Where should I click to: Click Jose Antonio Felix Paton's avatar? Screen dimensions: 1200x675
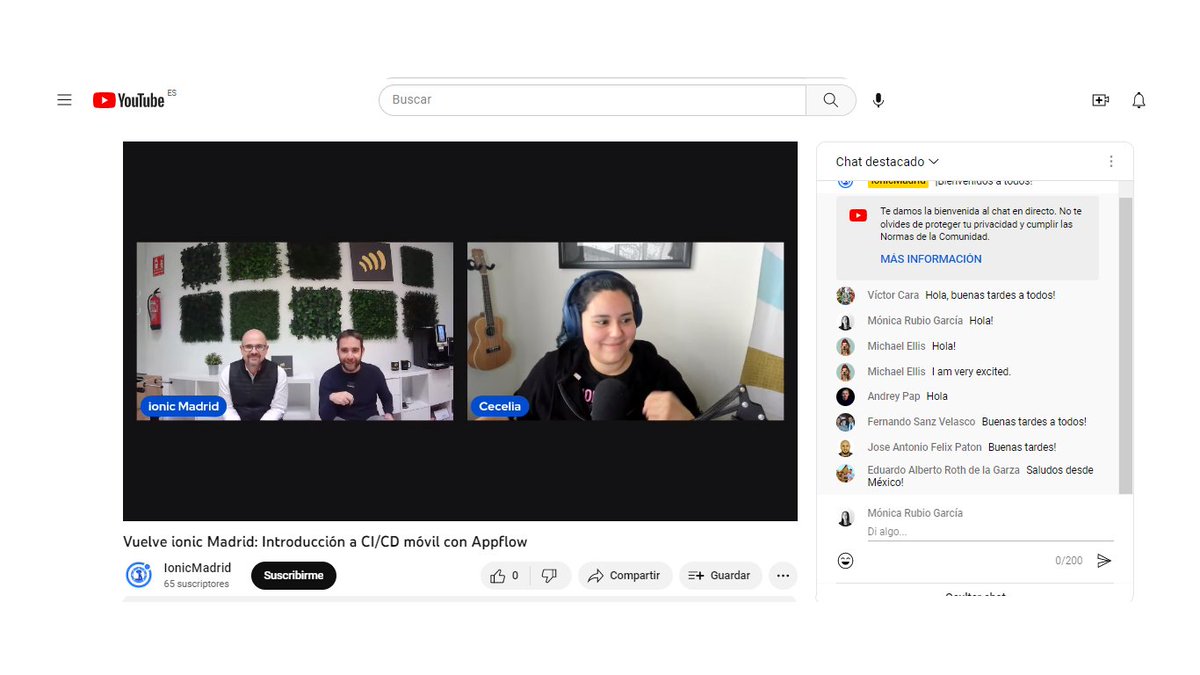click(x=846, y=448)
